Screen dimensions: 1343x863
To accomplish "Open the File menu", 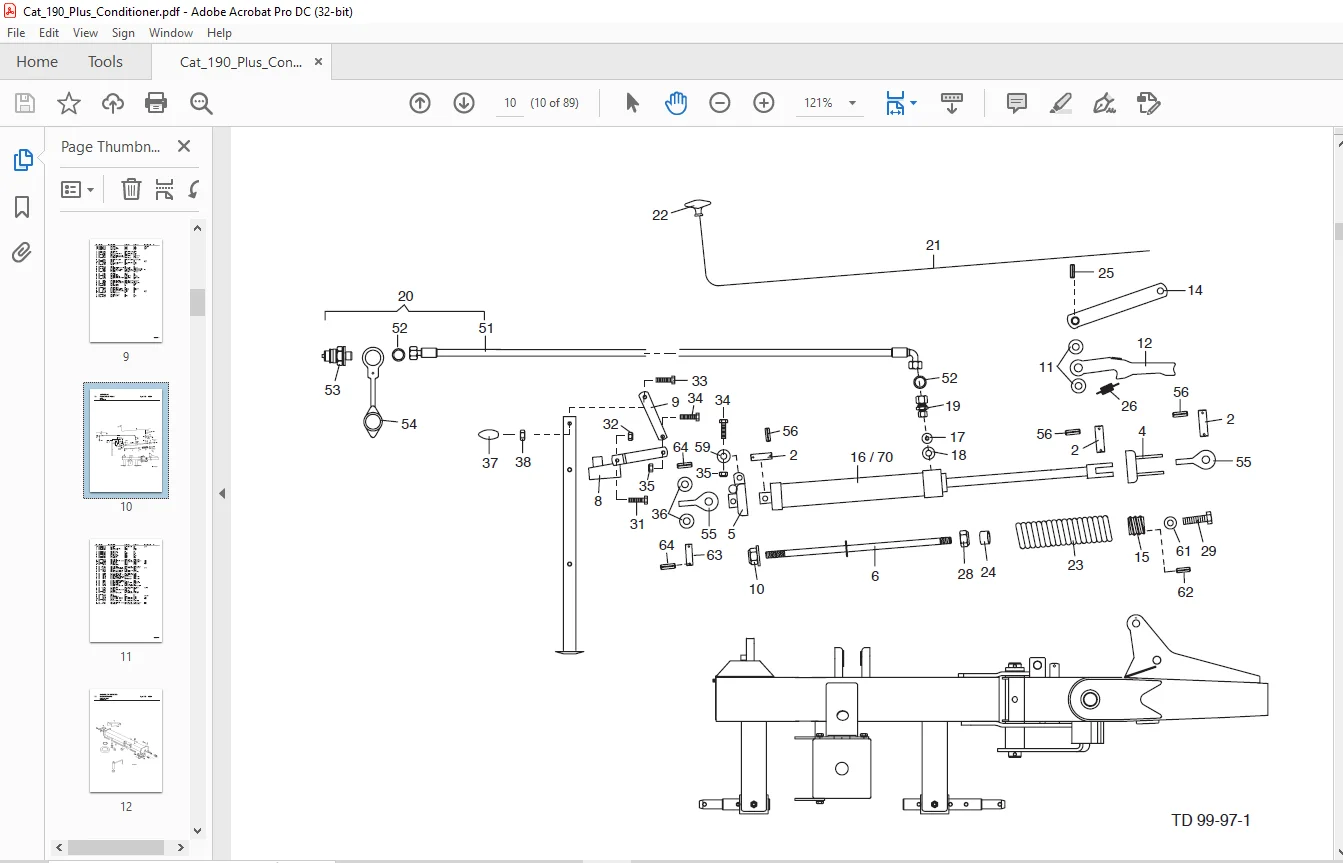I will tap(16, 33).
